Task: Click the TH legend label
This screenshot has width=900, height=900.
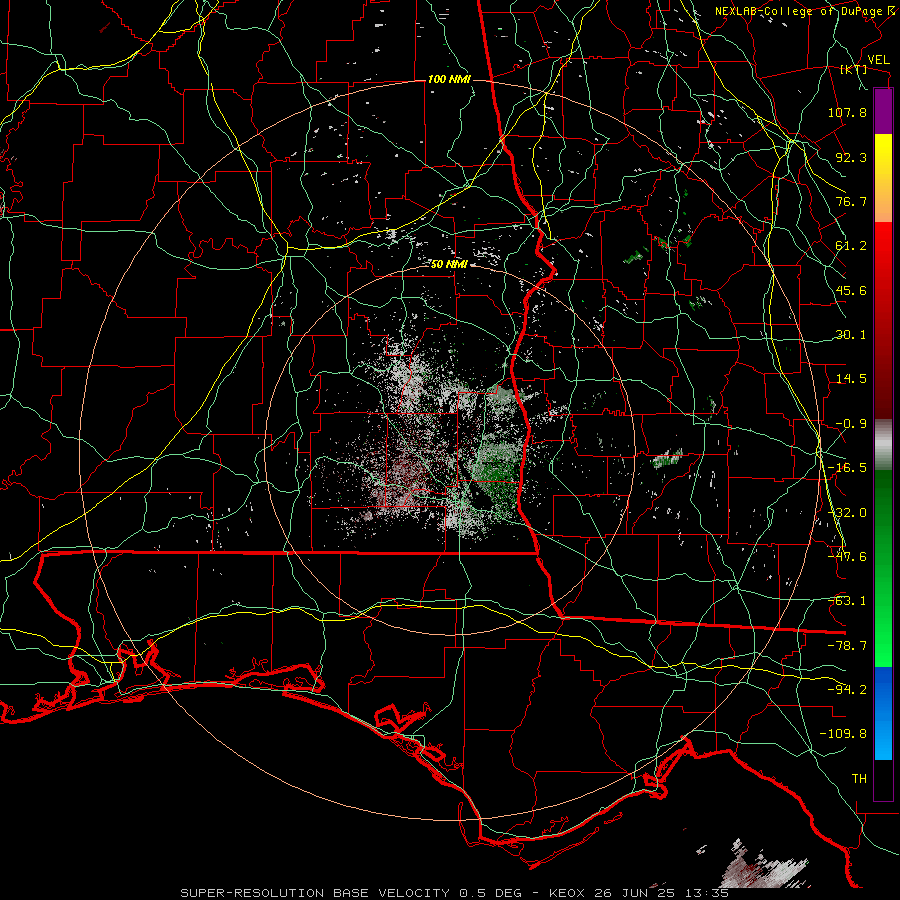Action: pos(859,779)
